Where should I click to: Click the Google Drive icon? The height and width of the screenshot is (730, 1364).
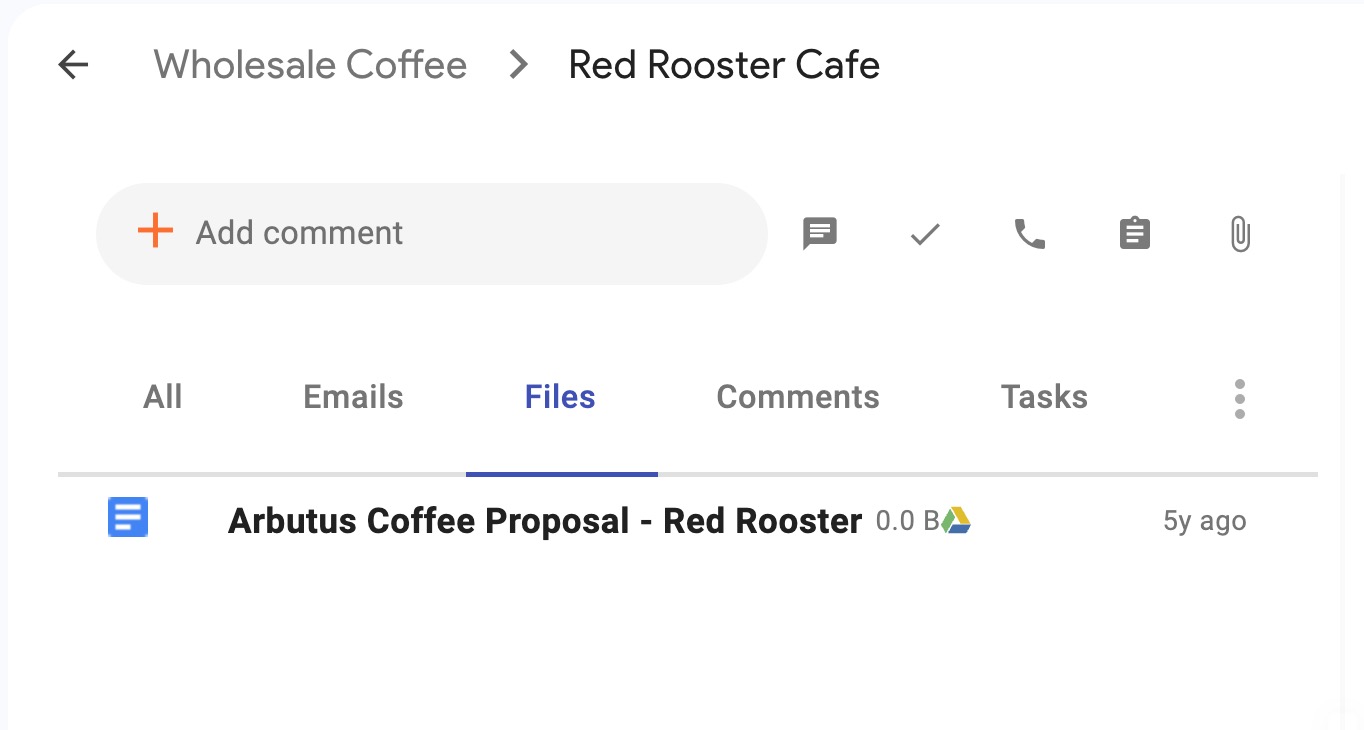[956, 520]
